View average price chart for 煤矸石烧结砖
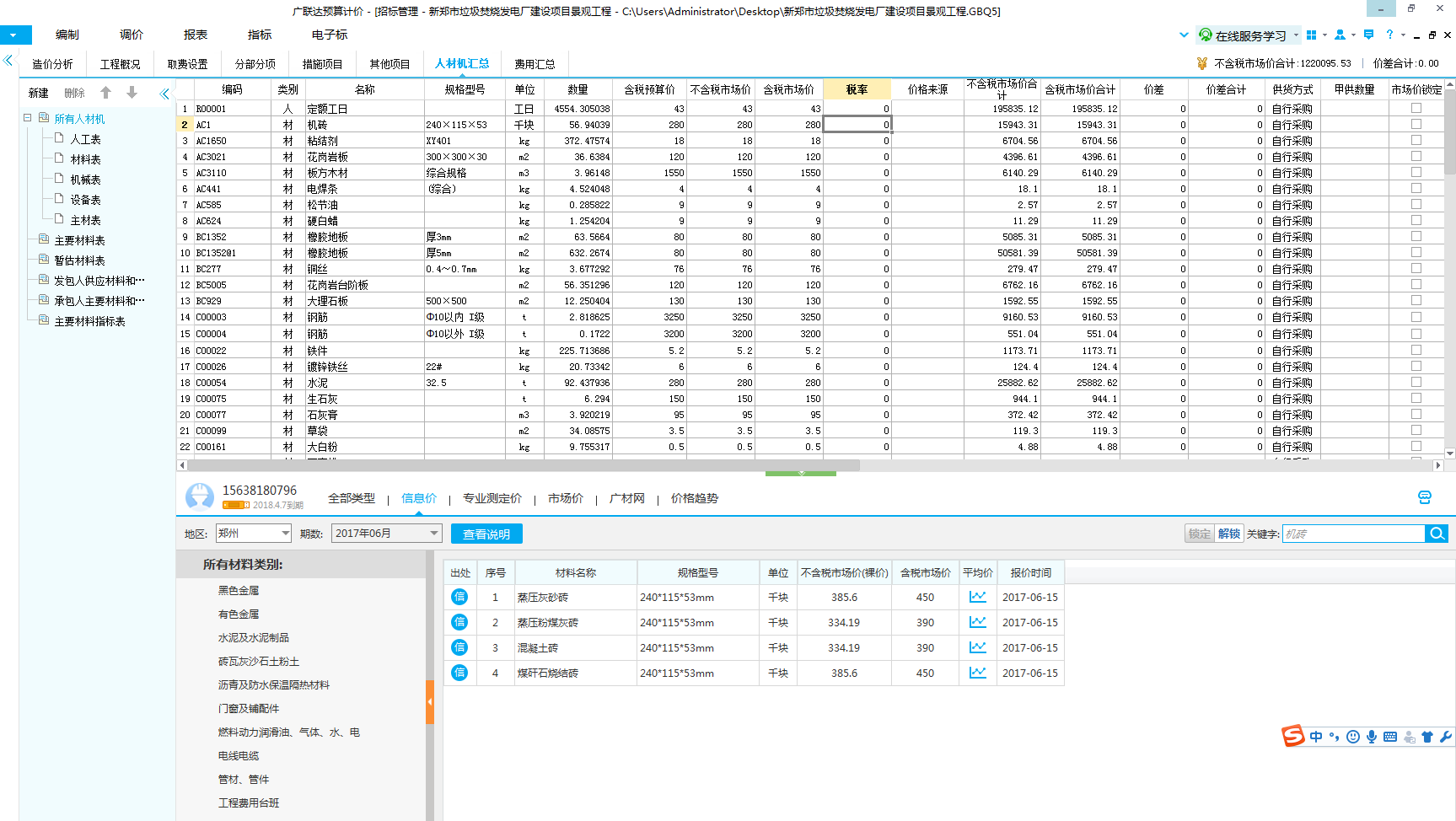This screenshot has height=821, width=1456. (977, 673)
